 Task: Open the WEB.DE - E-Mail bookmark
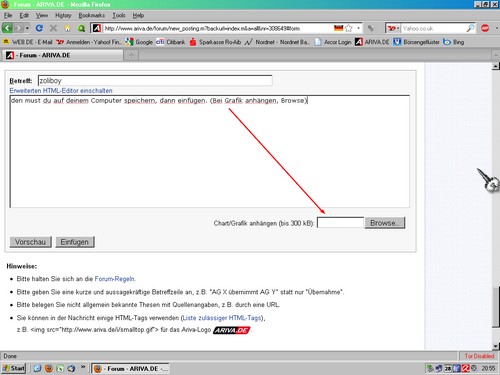(28, 42)
